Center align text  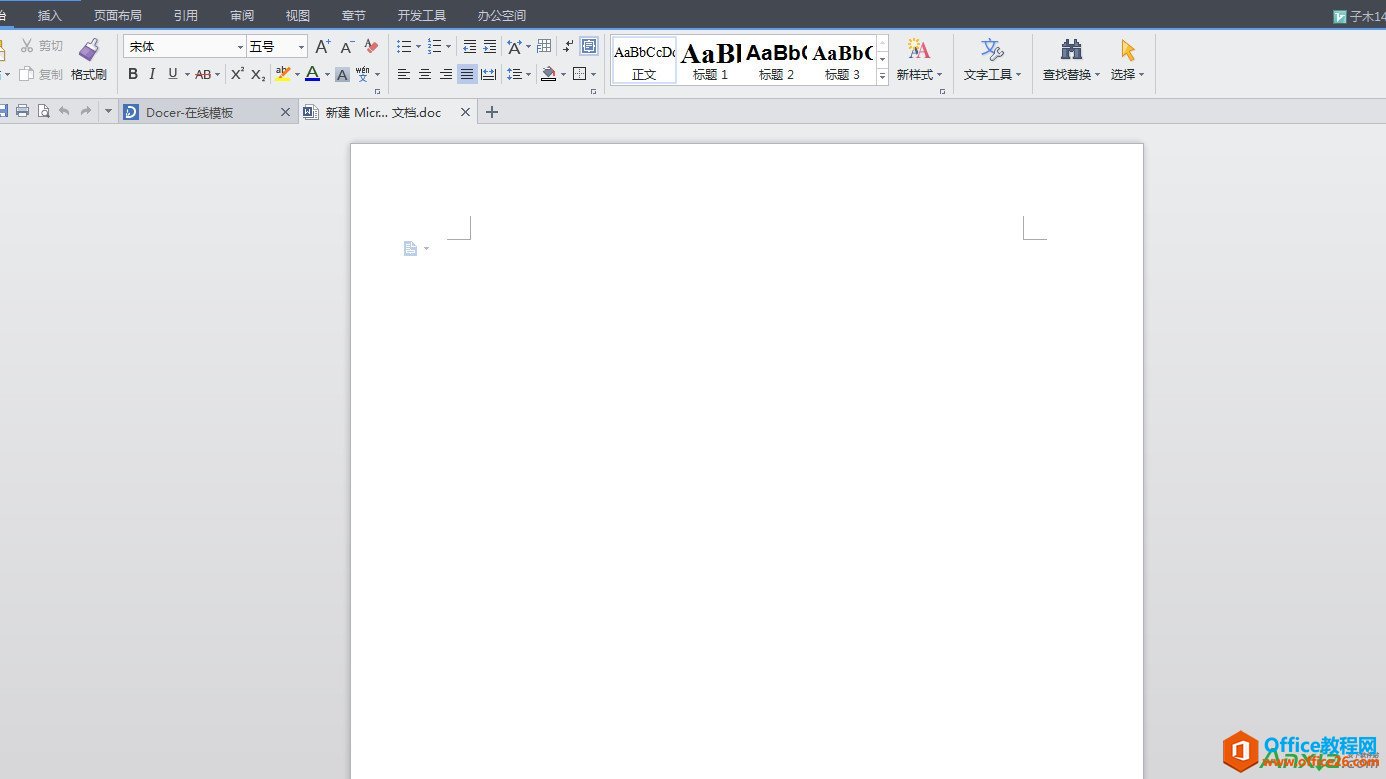pyautogui.click(x=425, y=74)
